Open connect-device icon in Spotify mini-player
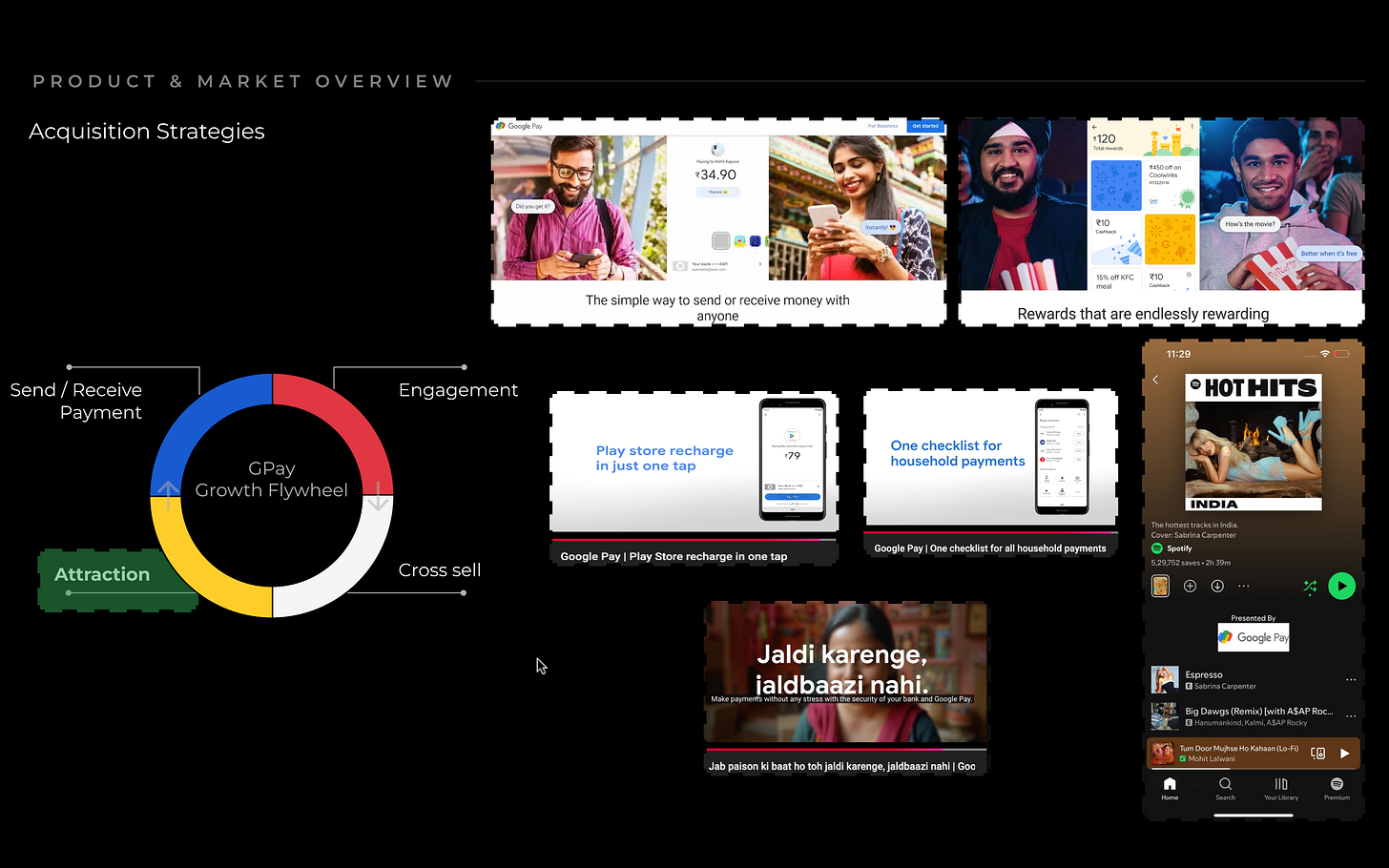This screenshot has width=1389, height=868. pyautogui.click(x=1317, y=753)
